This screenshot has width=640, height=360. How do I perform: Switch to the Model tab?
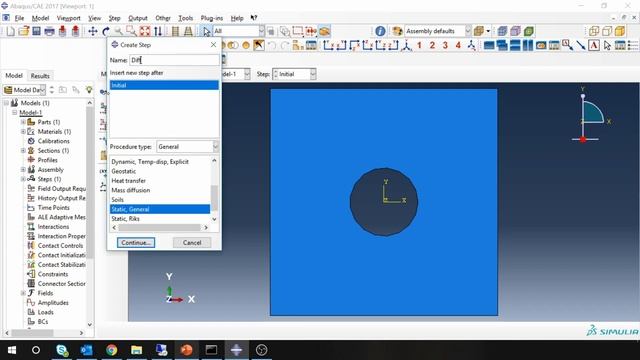coord(14,76)
